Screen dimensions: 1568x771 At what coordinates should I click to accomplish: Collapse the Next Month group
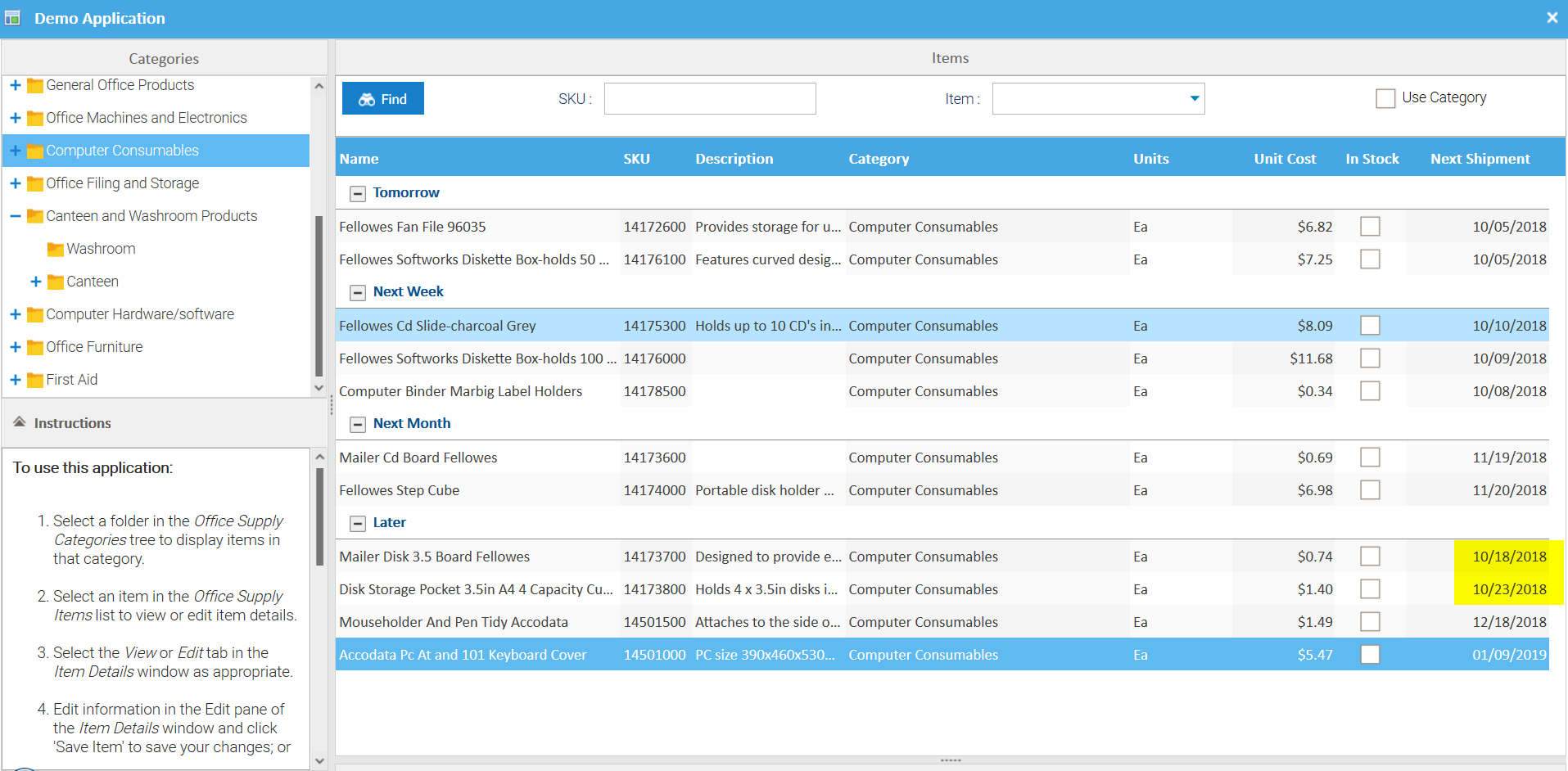click(x=357, y=425)
